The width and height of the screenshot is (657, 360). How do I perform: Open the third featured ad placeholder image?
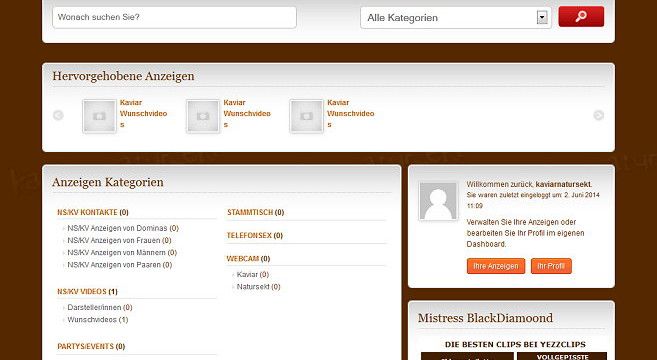tap(306, 116)
